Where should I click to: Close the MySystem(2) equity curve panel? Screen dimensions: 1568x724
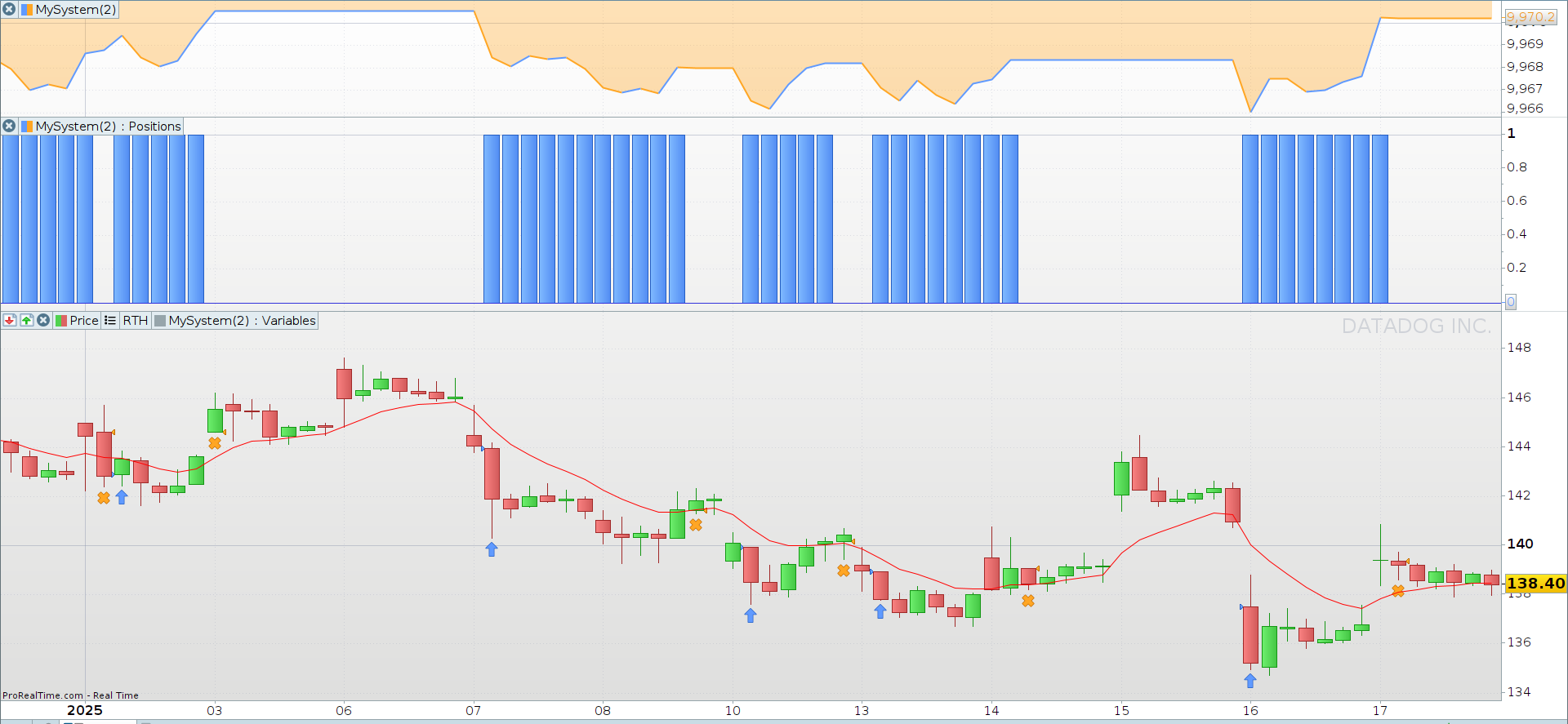coord(9,10)
